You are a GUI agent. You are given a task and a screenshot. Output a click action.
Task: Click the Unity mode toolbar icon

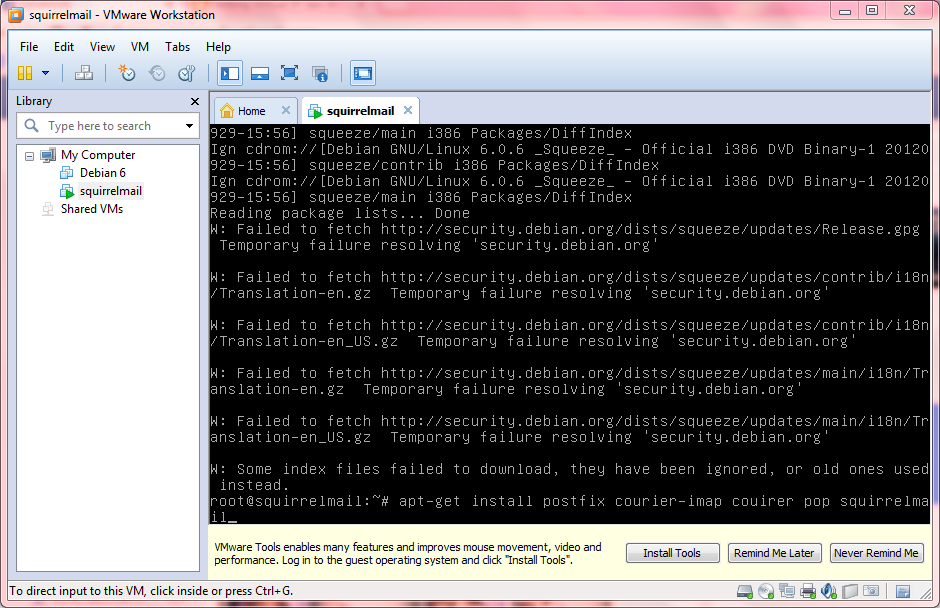click(x=320, y=74)
